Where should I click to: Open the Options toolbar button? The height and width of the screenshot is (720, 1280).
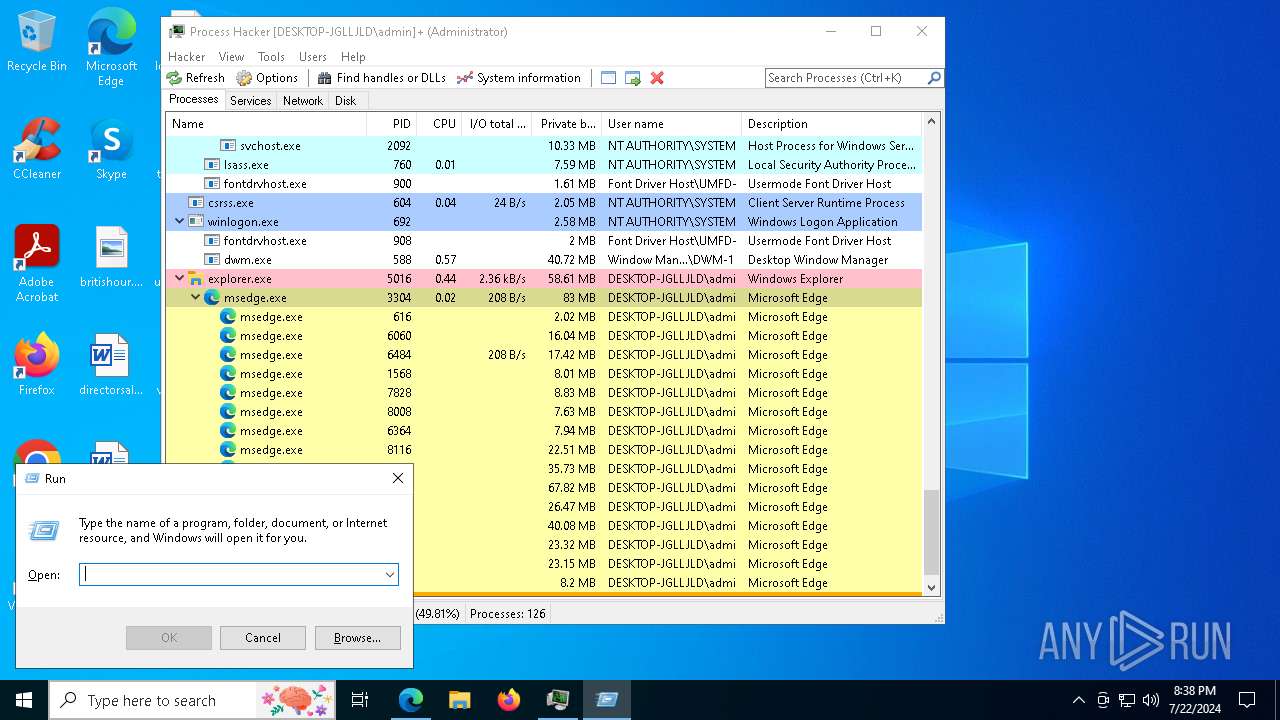tap(267, 78)
